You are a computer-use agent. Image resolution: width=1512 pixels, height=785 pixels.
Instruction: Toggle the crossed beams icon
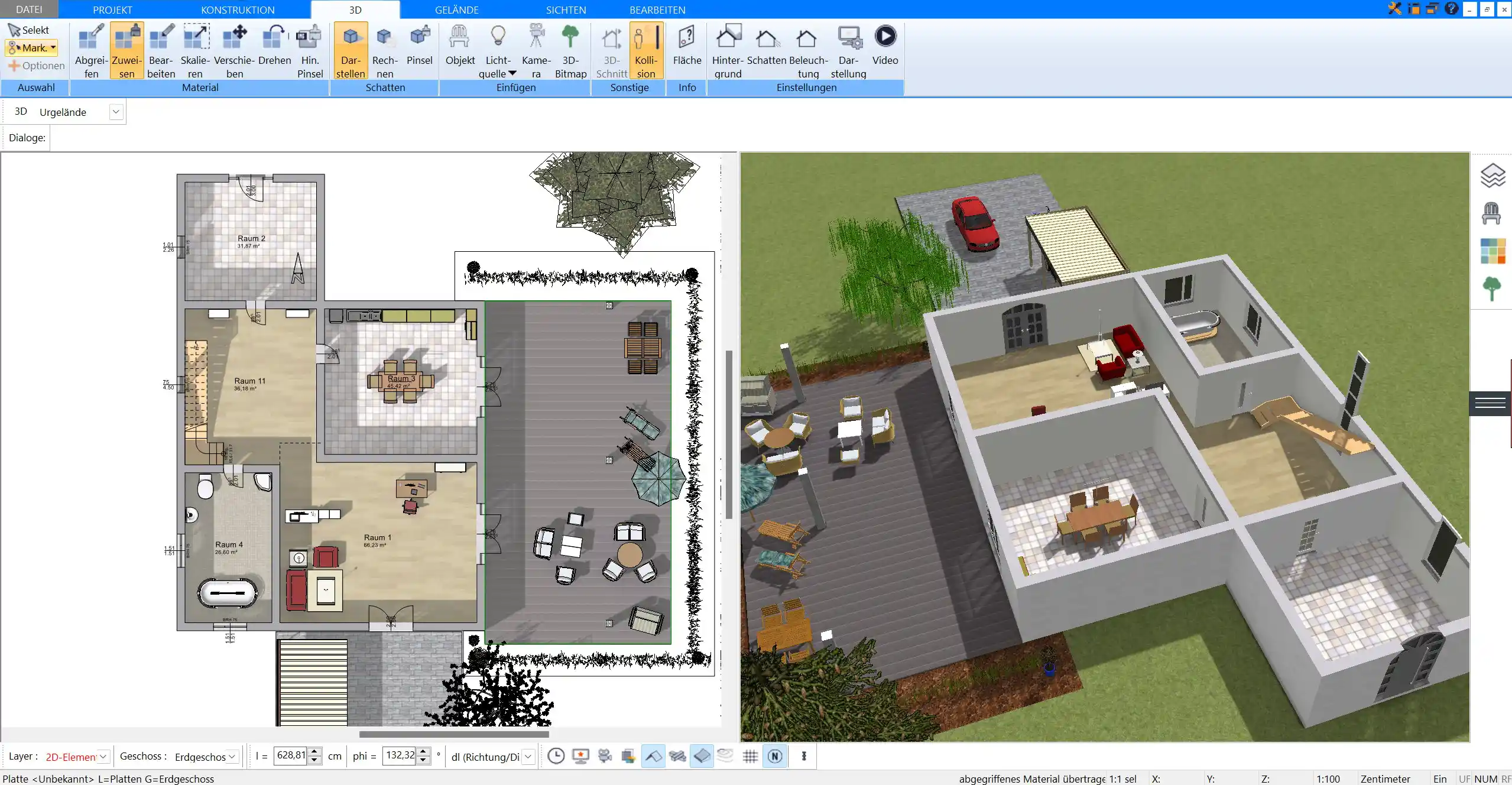[x=677, y=756]
